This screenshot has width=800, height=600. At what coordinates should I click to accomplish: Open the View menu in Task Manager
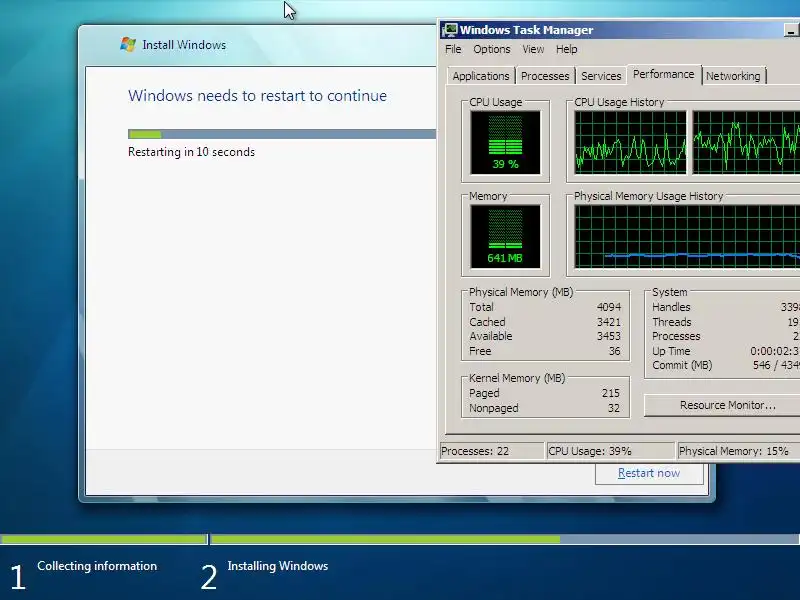533,49
